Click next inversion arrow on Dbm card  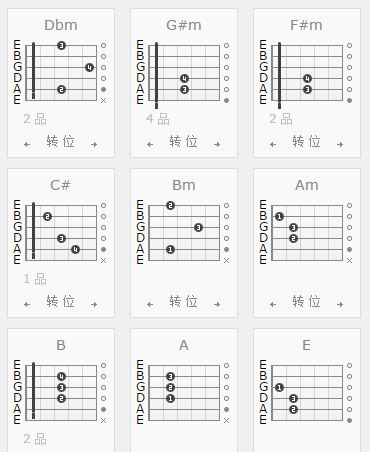(94, 144)
